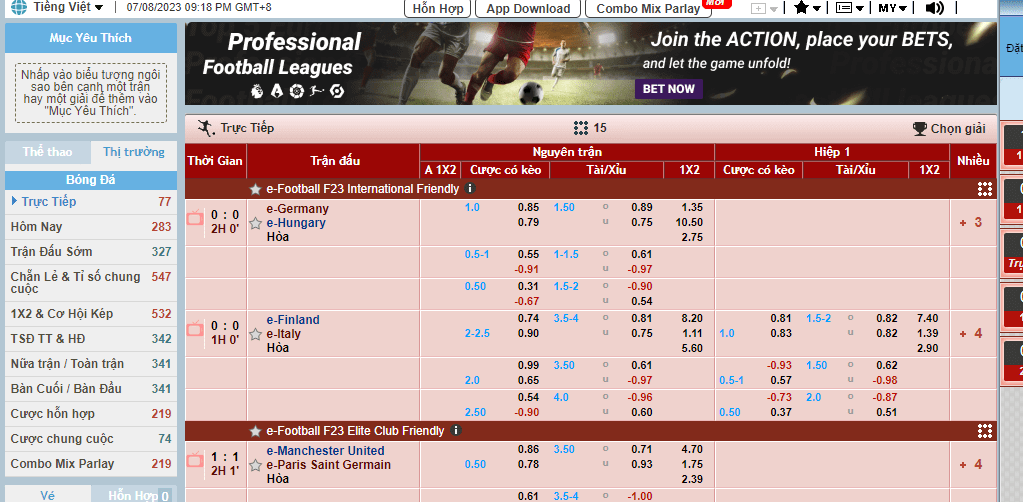Click the globe language icon

[x=20, y=8]
